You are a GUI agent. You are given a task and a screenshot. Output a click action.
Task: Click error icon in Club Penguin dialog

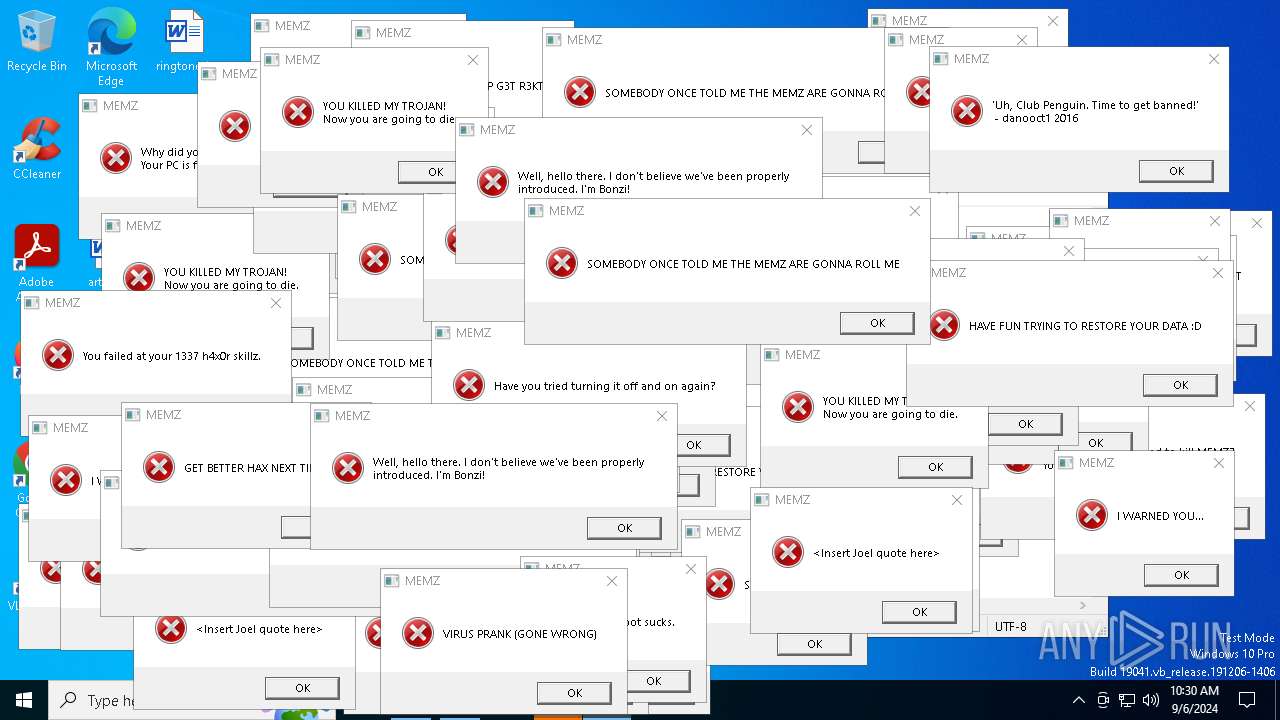[x=966, y=111]
